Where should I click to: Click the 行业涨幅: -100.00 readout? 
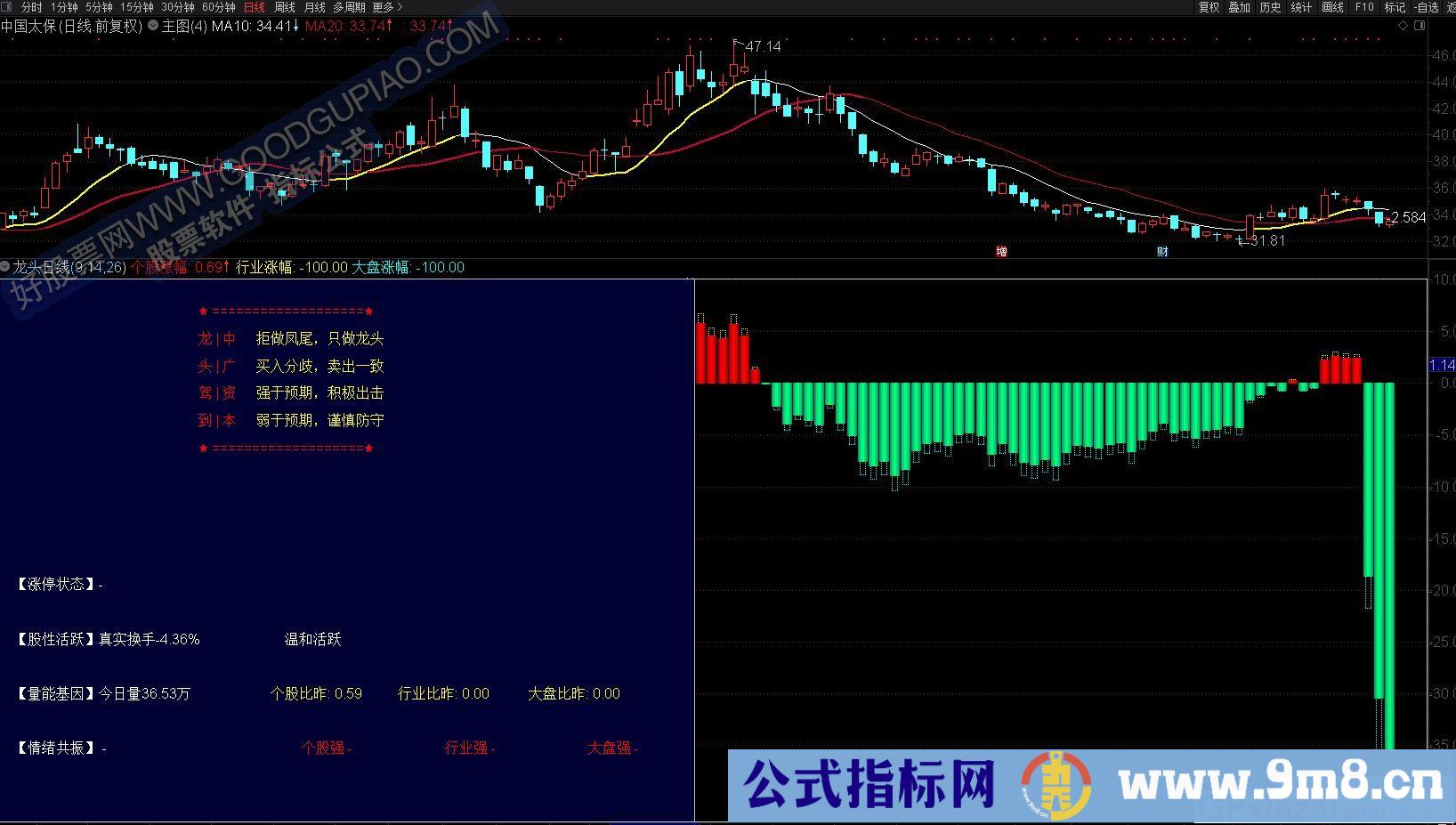292,267
